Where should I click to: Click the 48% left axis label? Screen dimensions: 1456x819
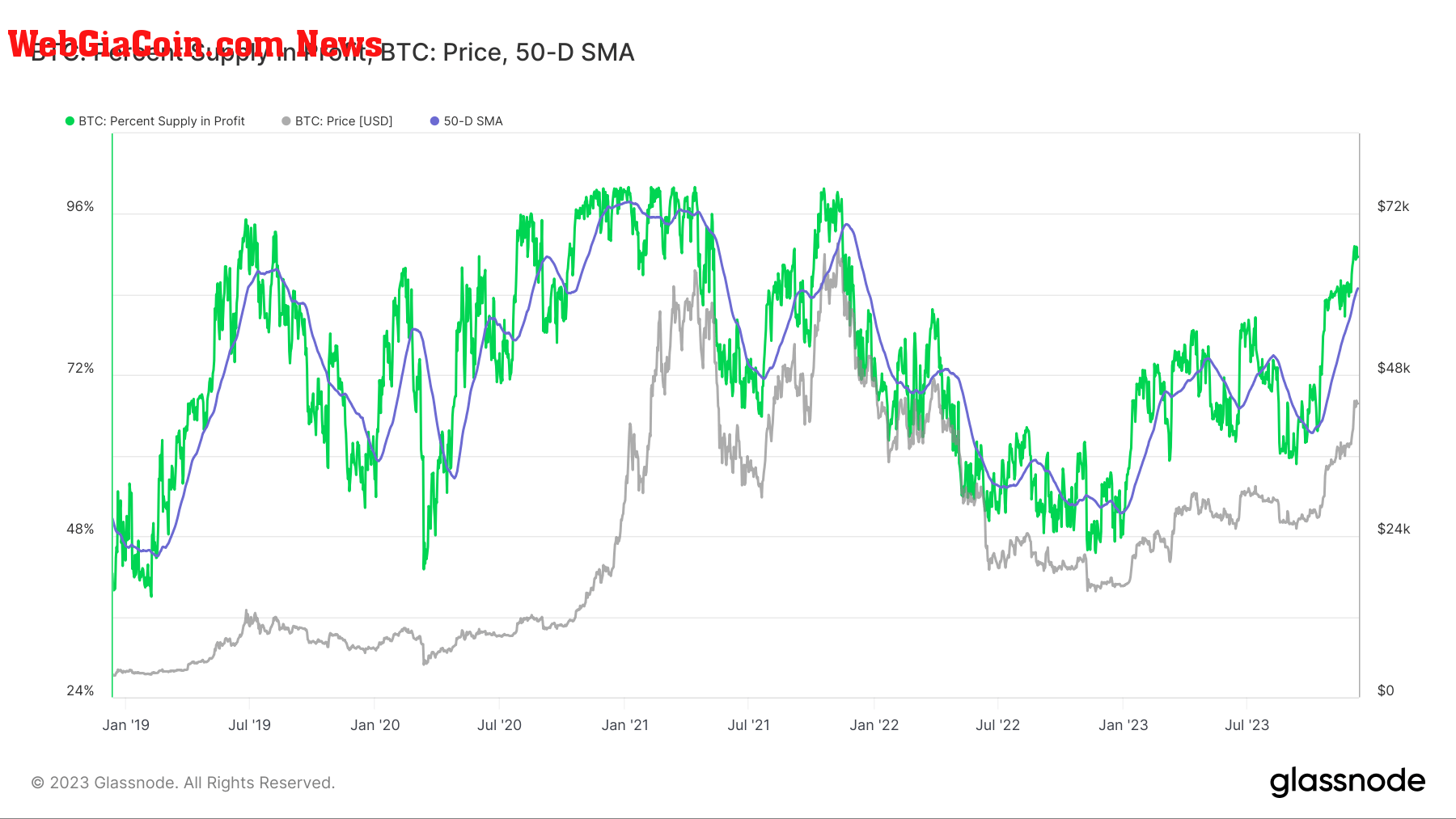(80, 530)
